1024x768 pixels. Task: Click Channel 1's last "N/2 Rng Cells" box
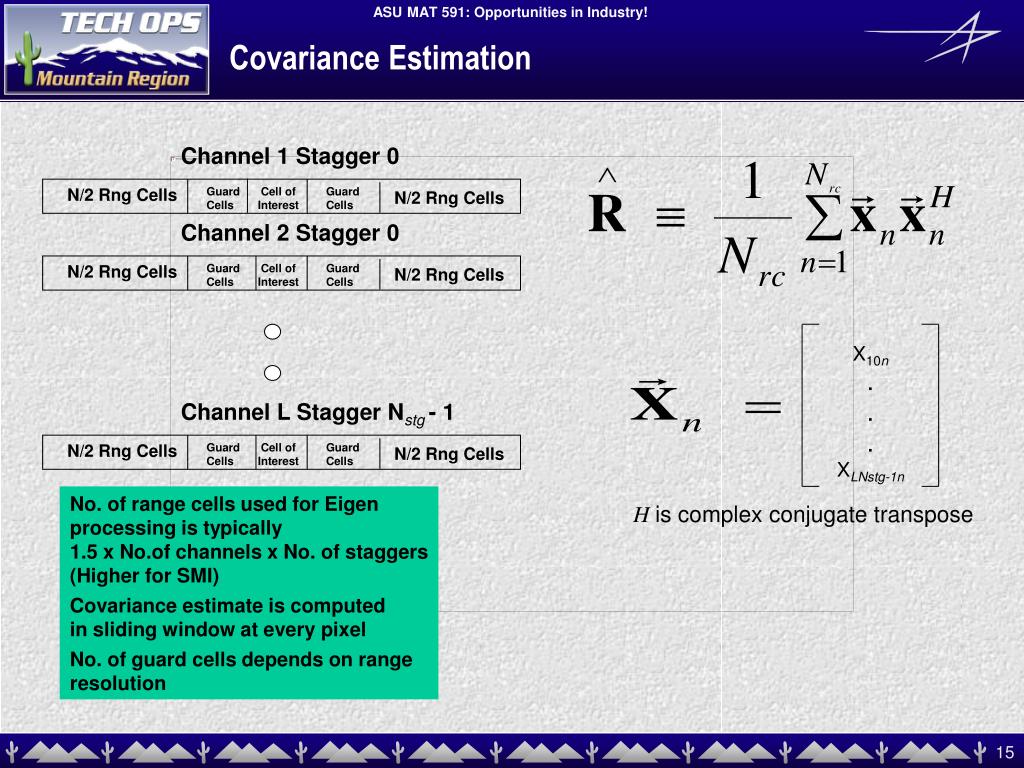(x=450, y=197)
